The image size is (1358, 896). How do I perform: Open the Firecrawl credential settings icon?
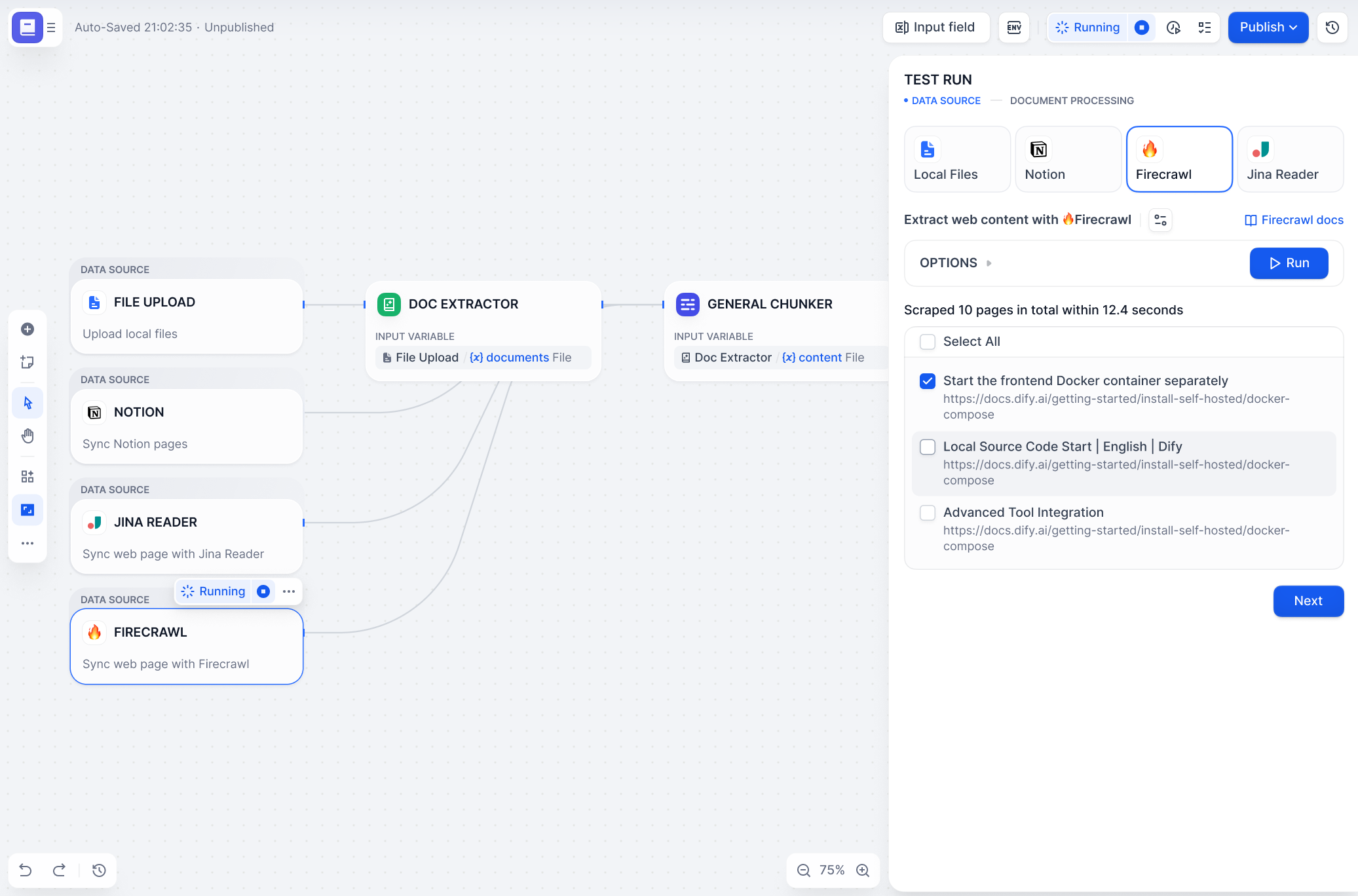pyautogui.click(x=1160, y=220)
